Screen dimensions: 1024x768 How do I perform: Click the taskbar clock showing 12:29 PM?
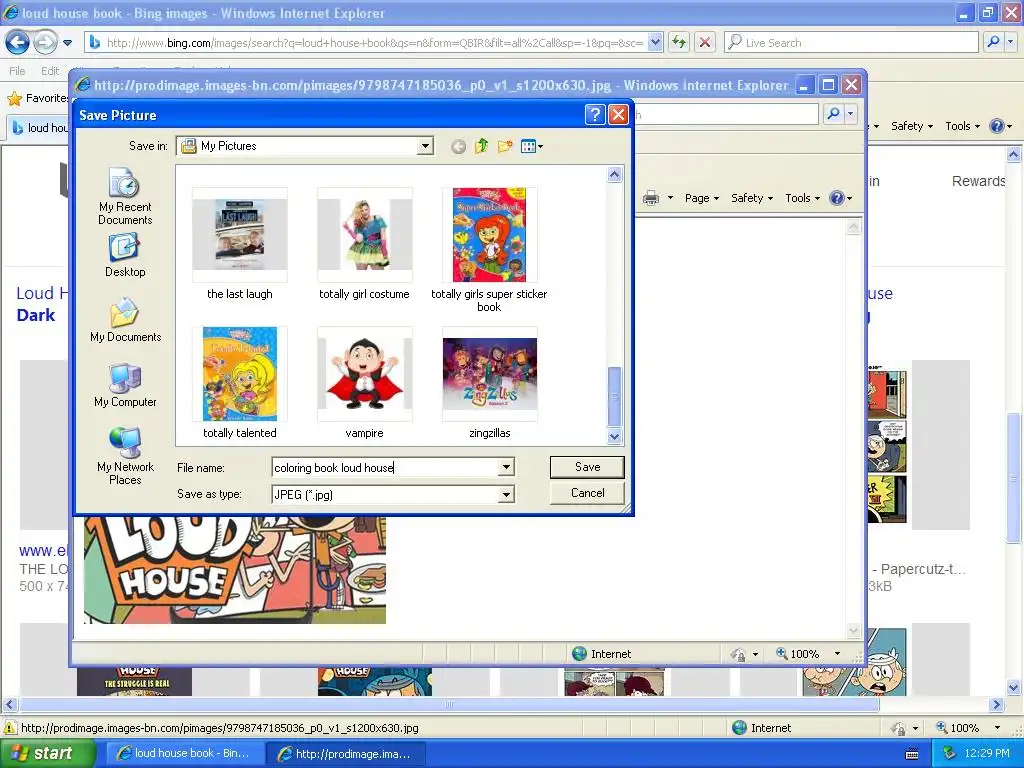[987, 754]
